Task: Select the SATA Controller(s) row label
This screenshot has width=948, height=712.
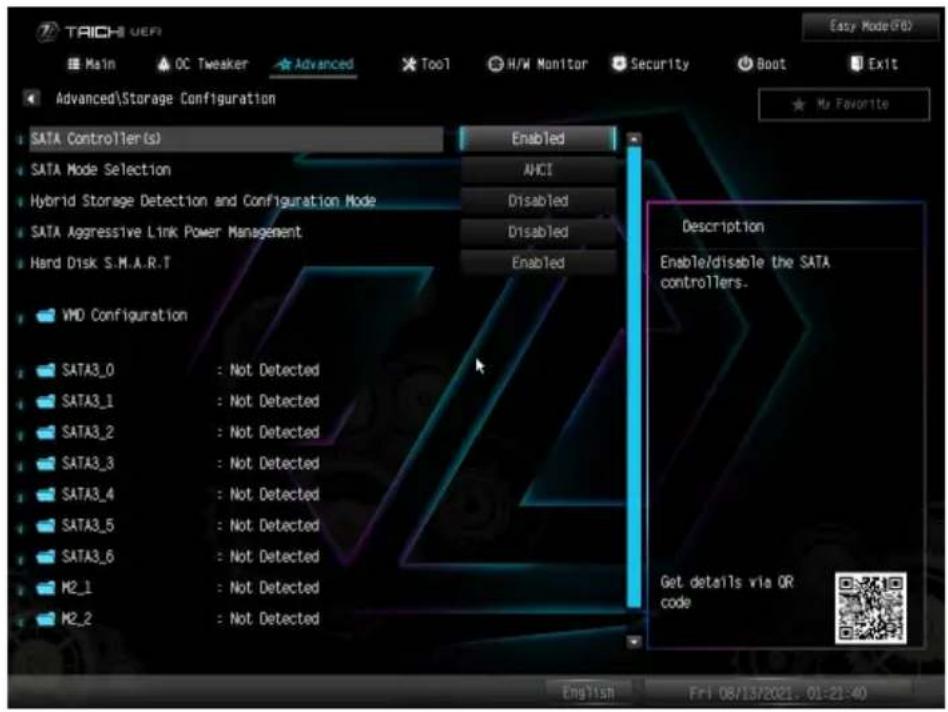Action: [x=236, y=138]
